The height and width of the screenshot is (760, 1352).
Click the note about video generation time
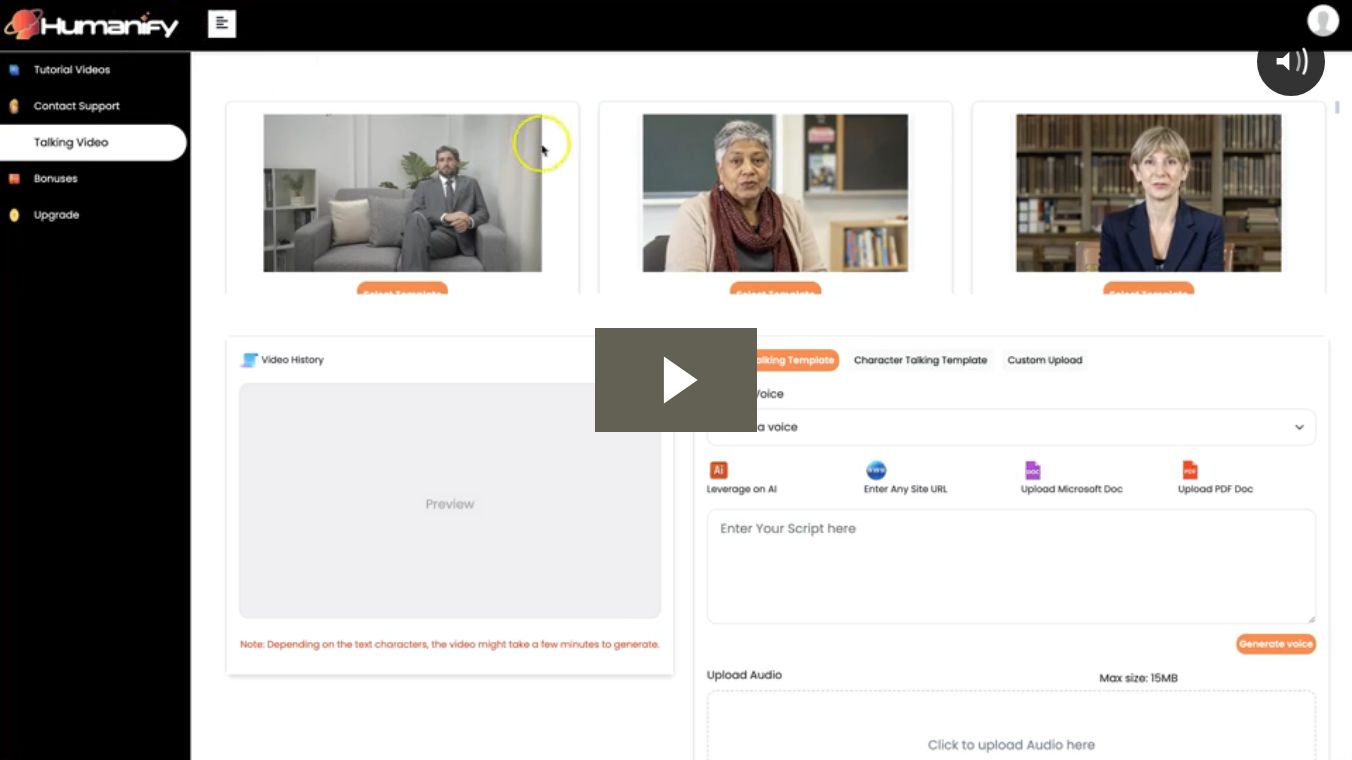450,645
